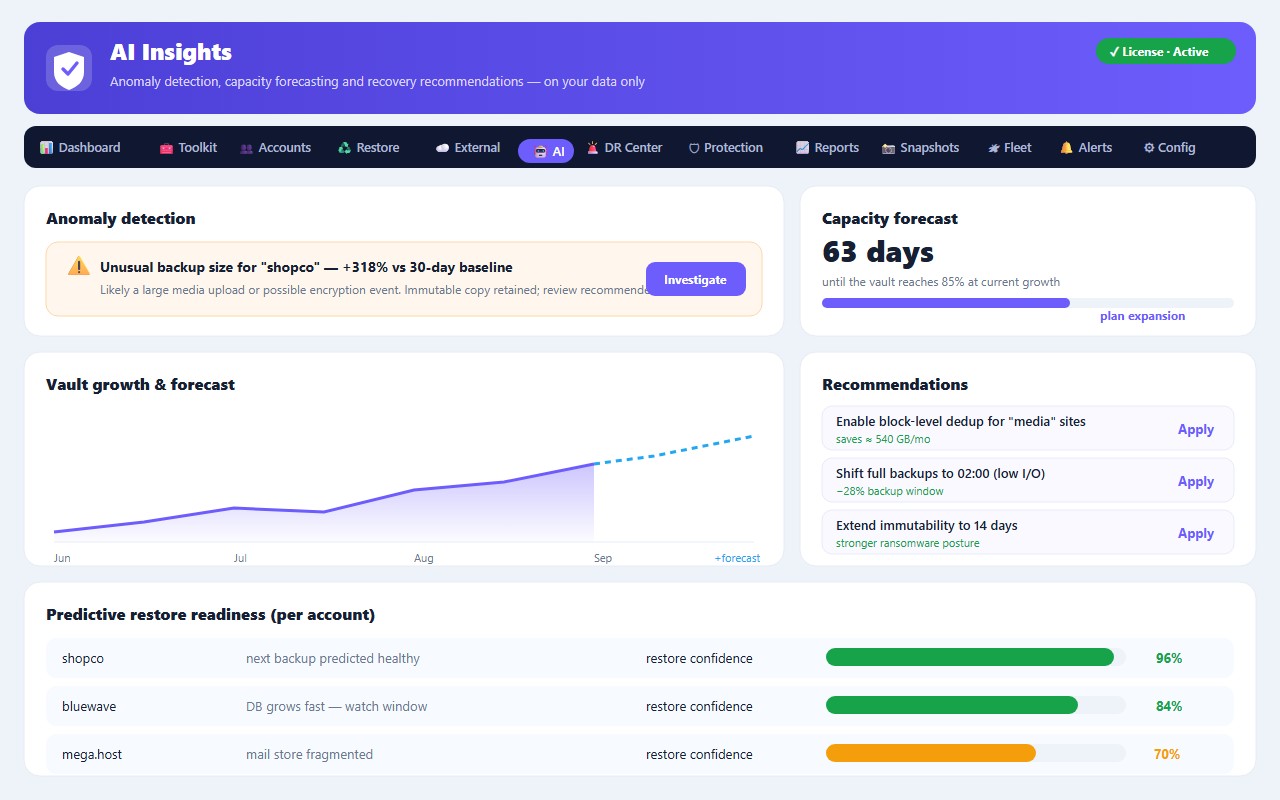Click the Restore recycle icon
This screenshot has height=800, width=1280.
[x=345, y=148]
